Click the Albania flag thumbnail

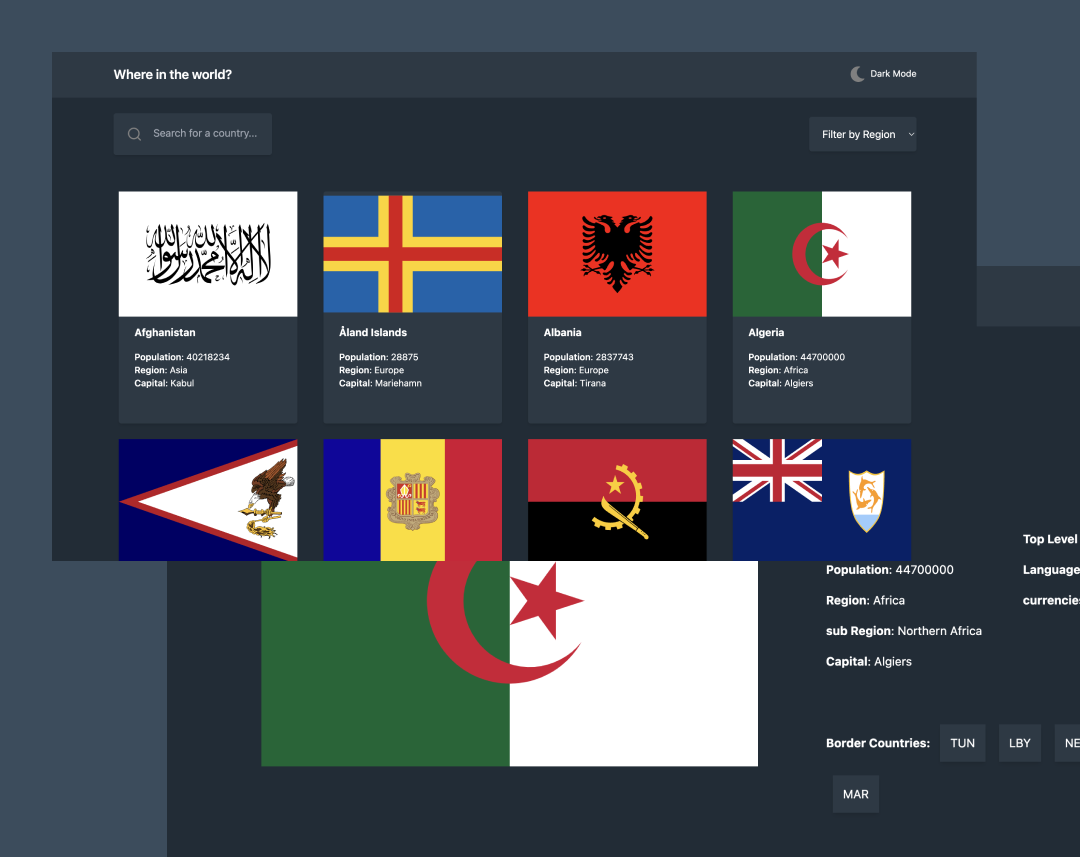617,253
